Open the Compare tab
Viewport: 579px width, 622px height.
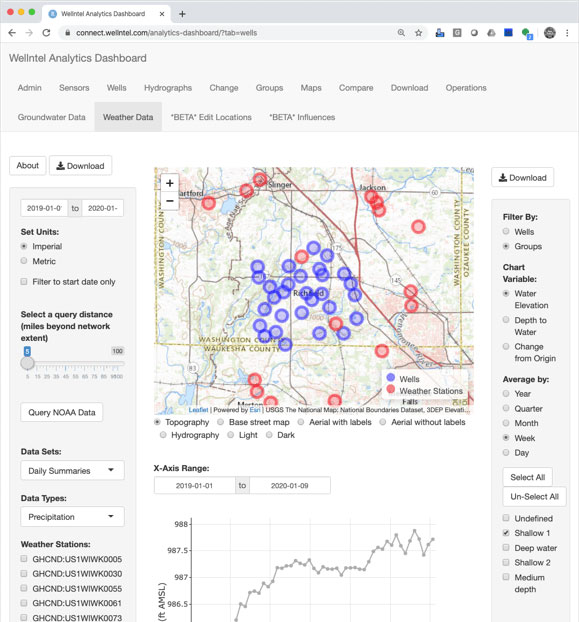tap(356, 88)
